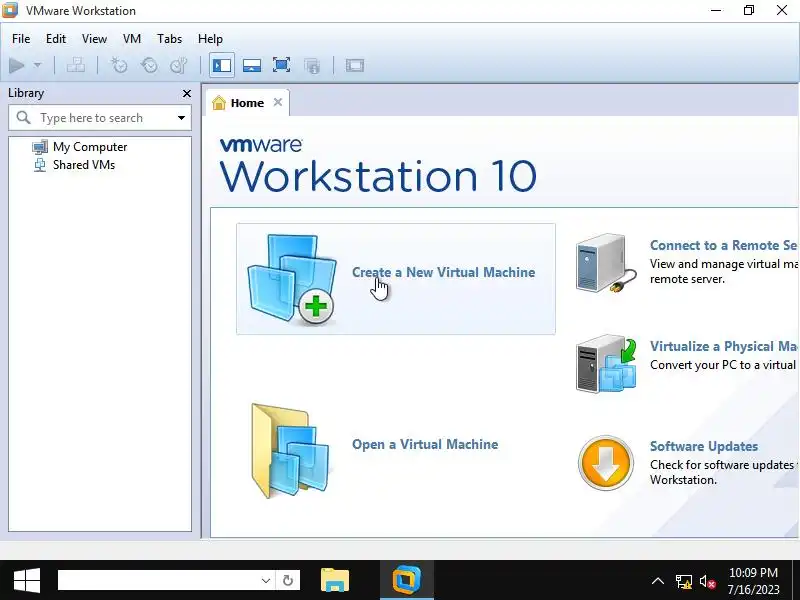Click the taskbar refresh button
This screenshot has height=600, width=800.
click(288, 580)
